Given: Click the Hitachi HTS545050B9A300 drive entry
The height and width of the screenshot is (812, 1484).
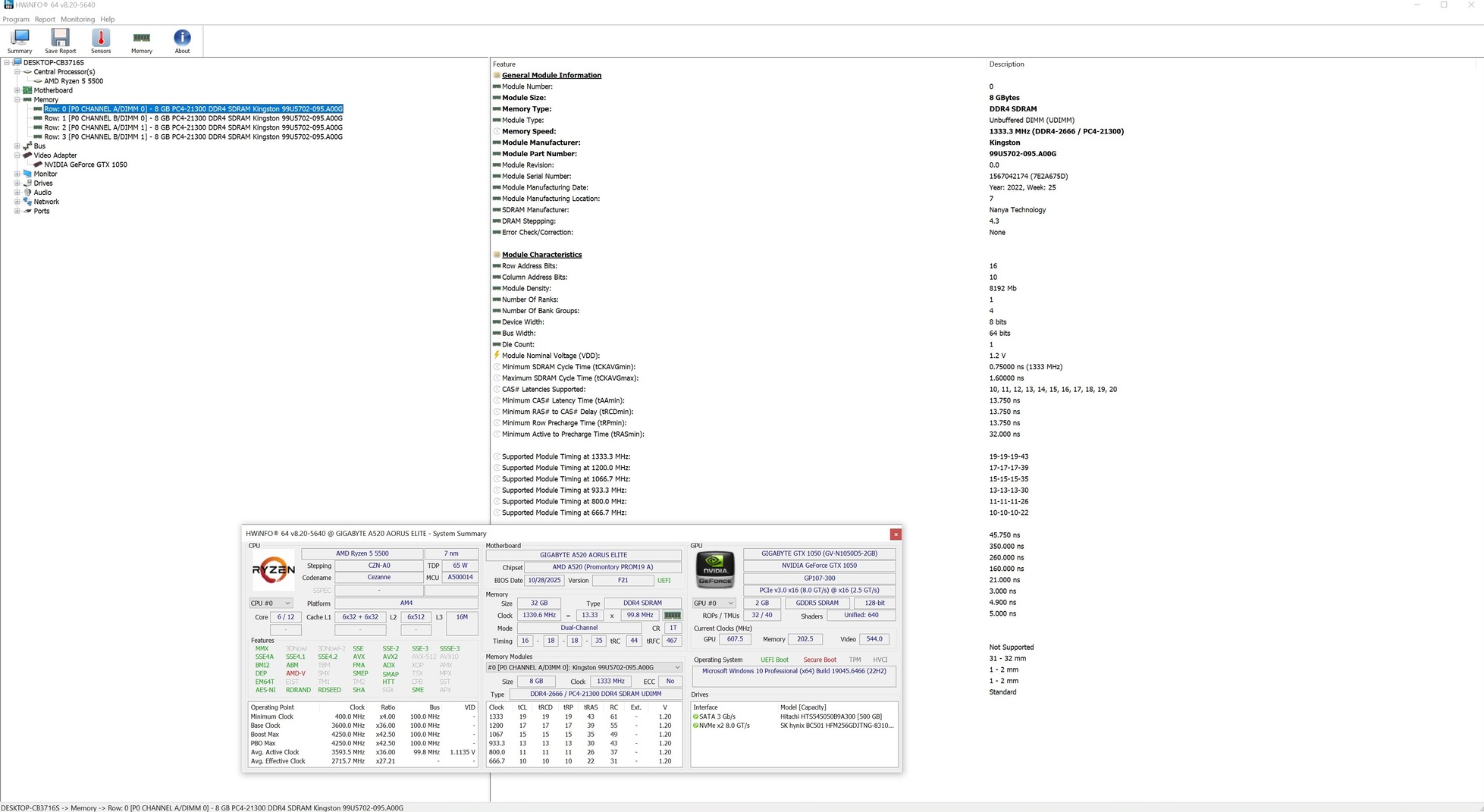Looking at the screenshot, I should tap(831, 716).
